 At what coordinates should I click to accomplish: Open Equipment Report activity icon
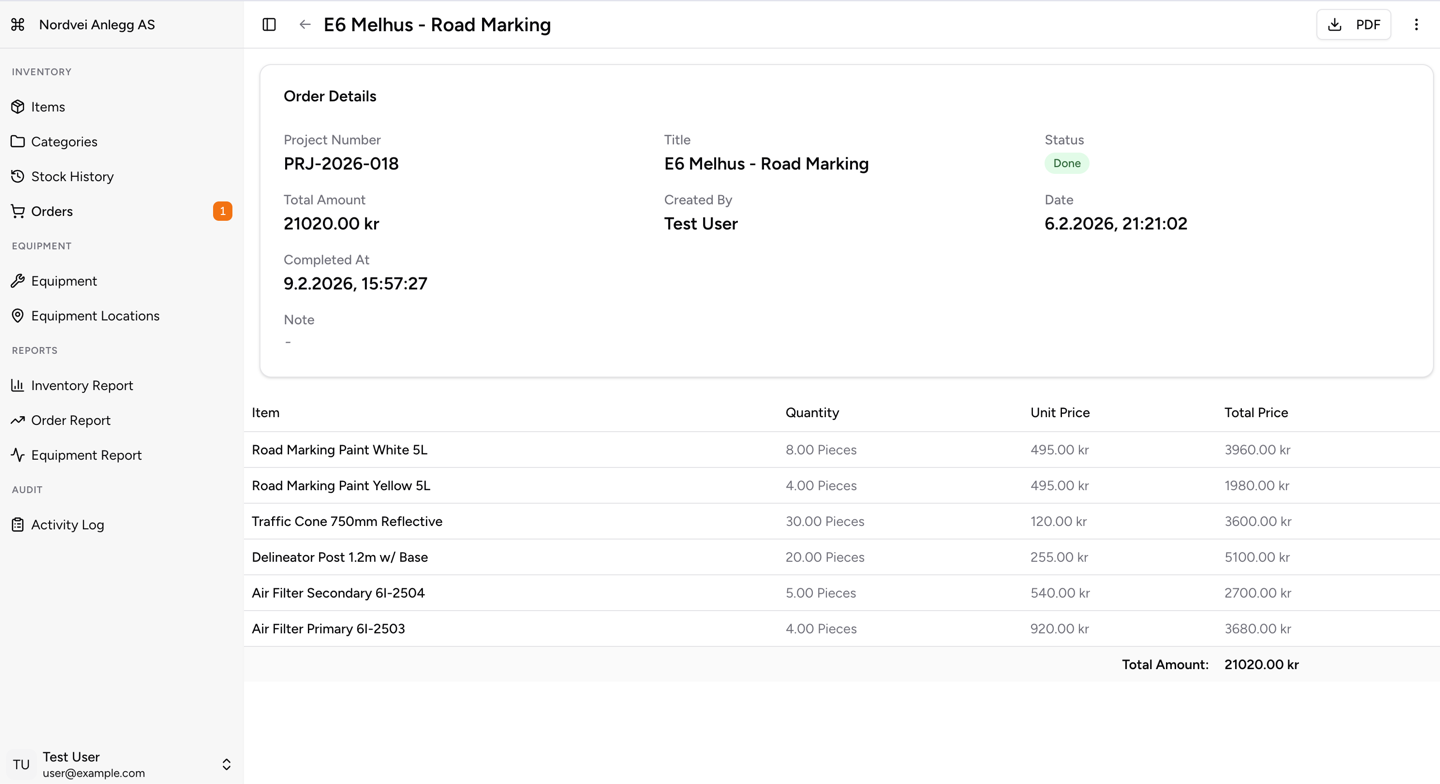point(17,455)
